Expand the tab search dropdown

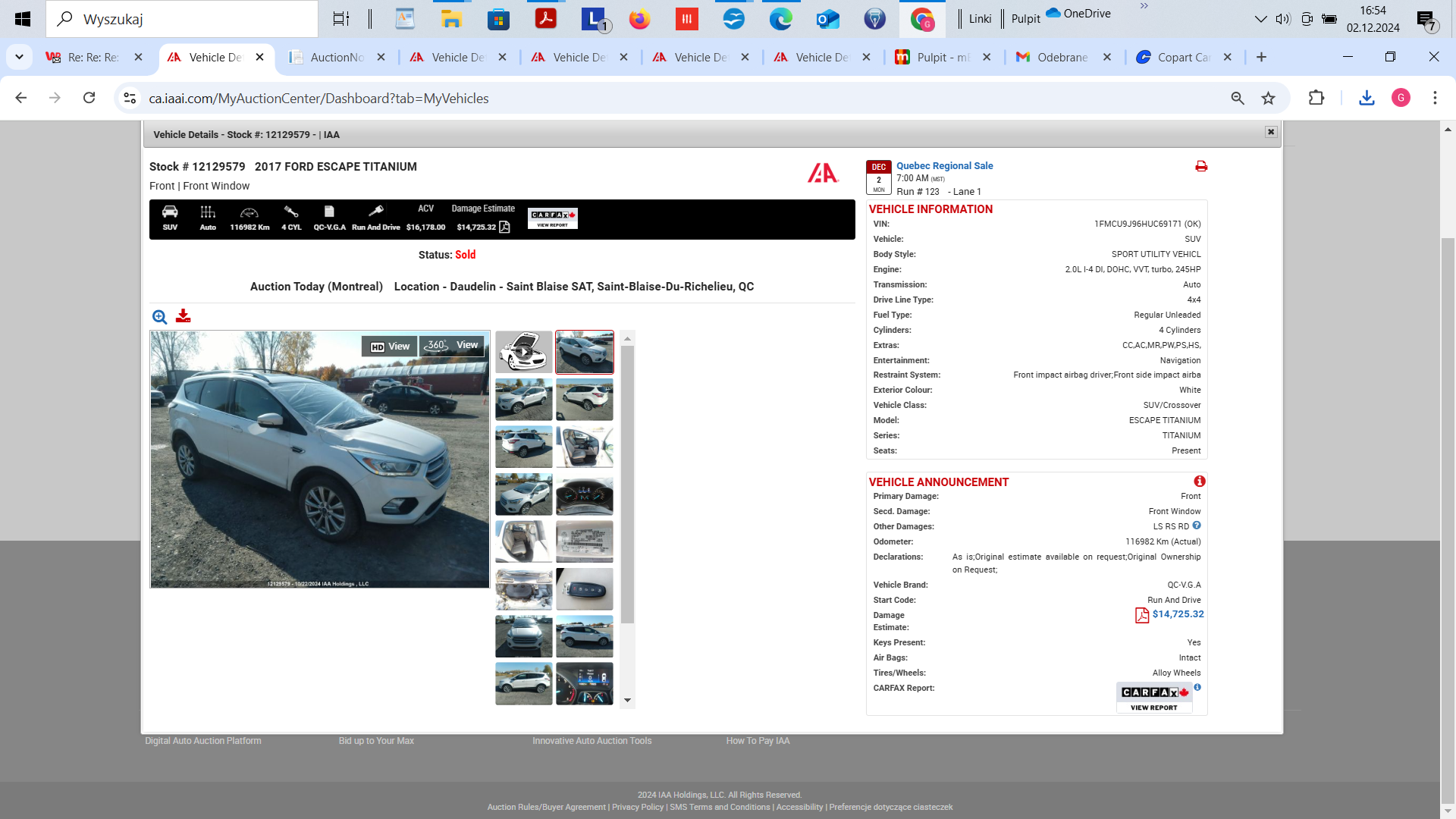[19, 57]
